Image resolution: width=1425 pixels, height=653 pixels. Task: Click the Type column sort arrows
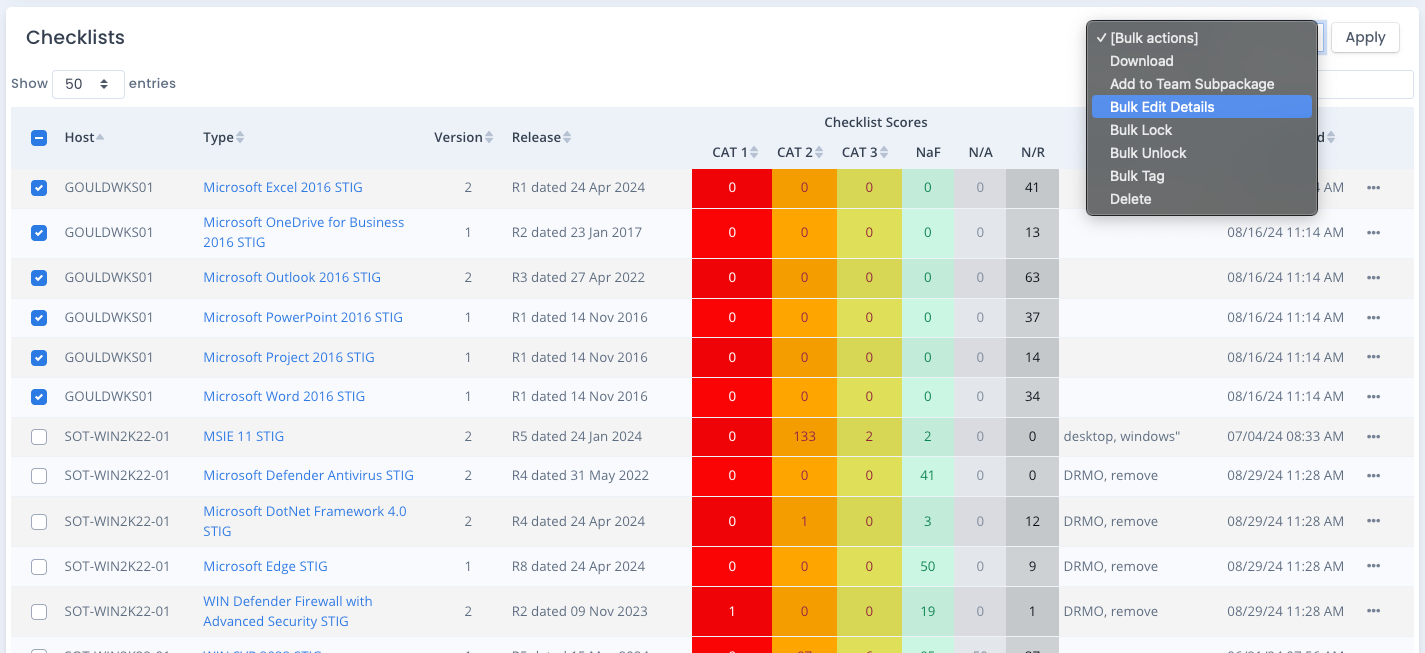pos(240,137)
